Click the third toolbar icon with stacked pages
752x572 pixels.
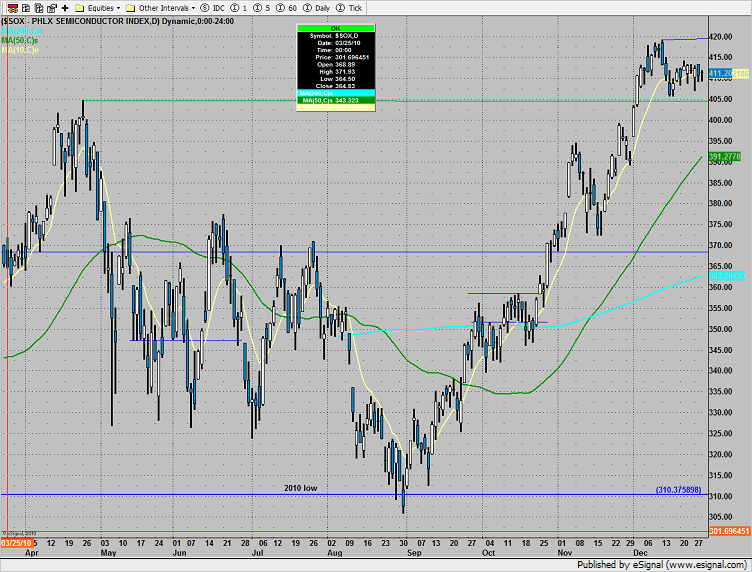tap(39, 8)
